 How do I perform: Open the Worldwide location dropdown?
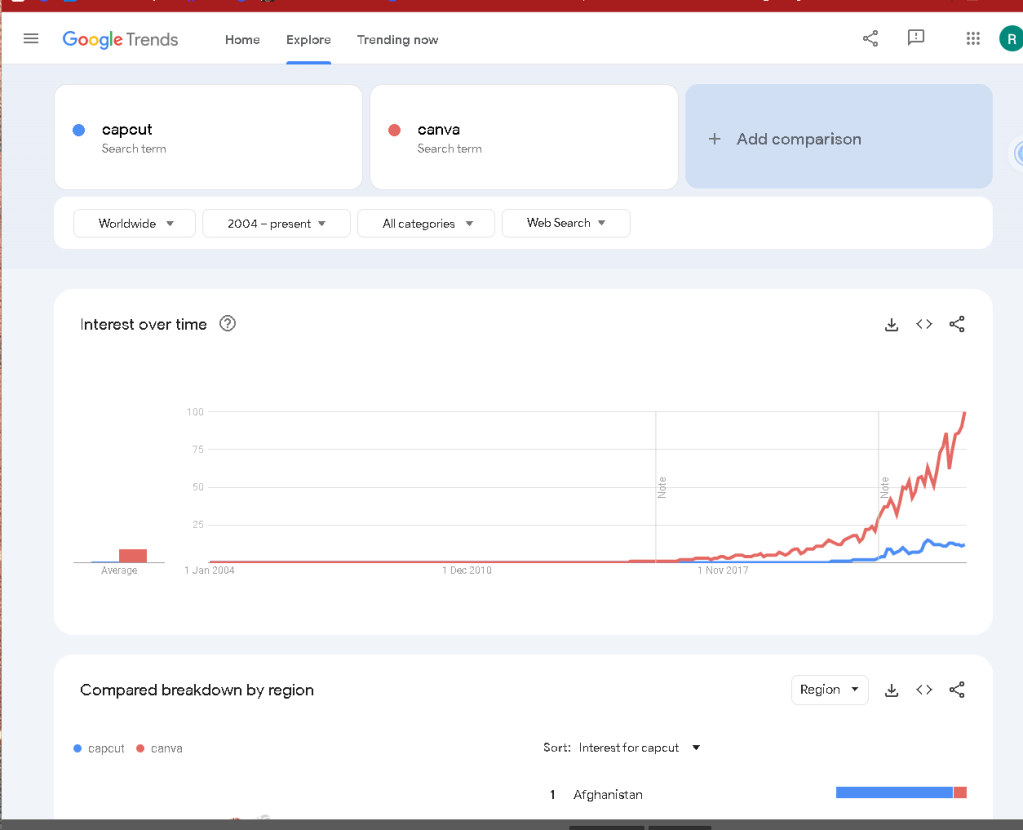point(134,223)
